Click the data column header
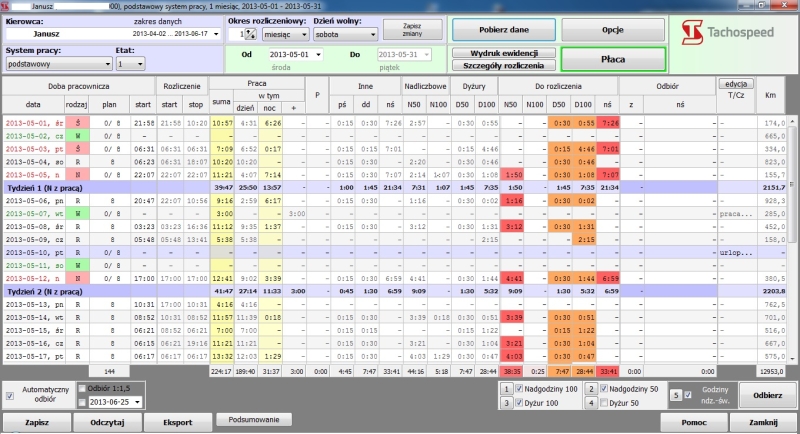This screenshot has width=800, height=434. [x=33, y=104]
